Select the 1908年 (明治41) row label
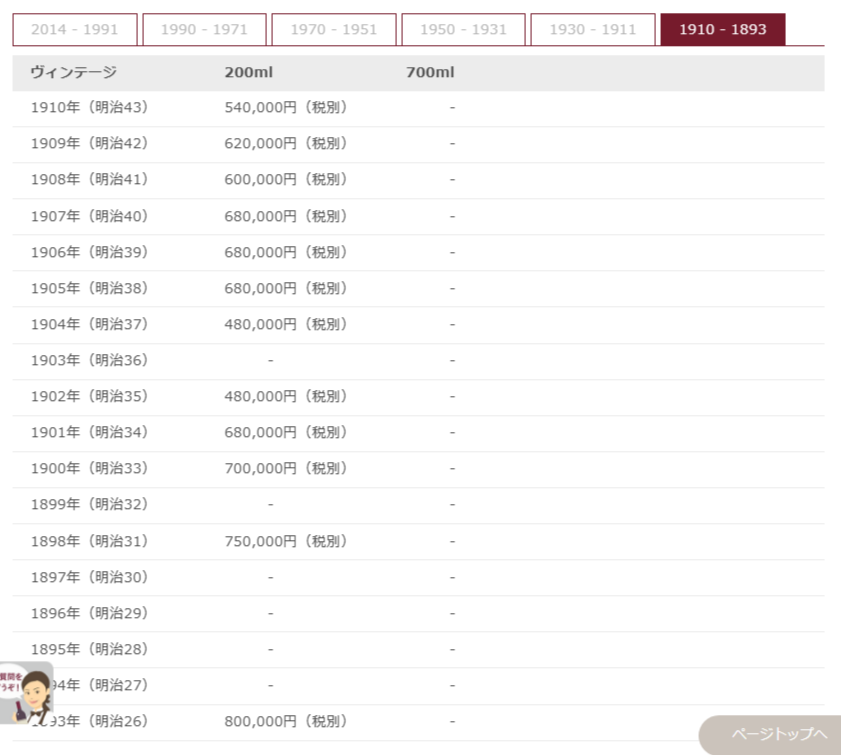The image size is (841, 755). 89,180
